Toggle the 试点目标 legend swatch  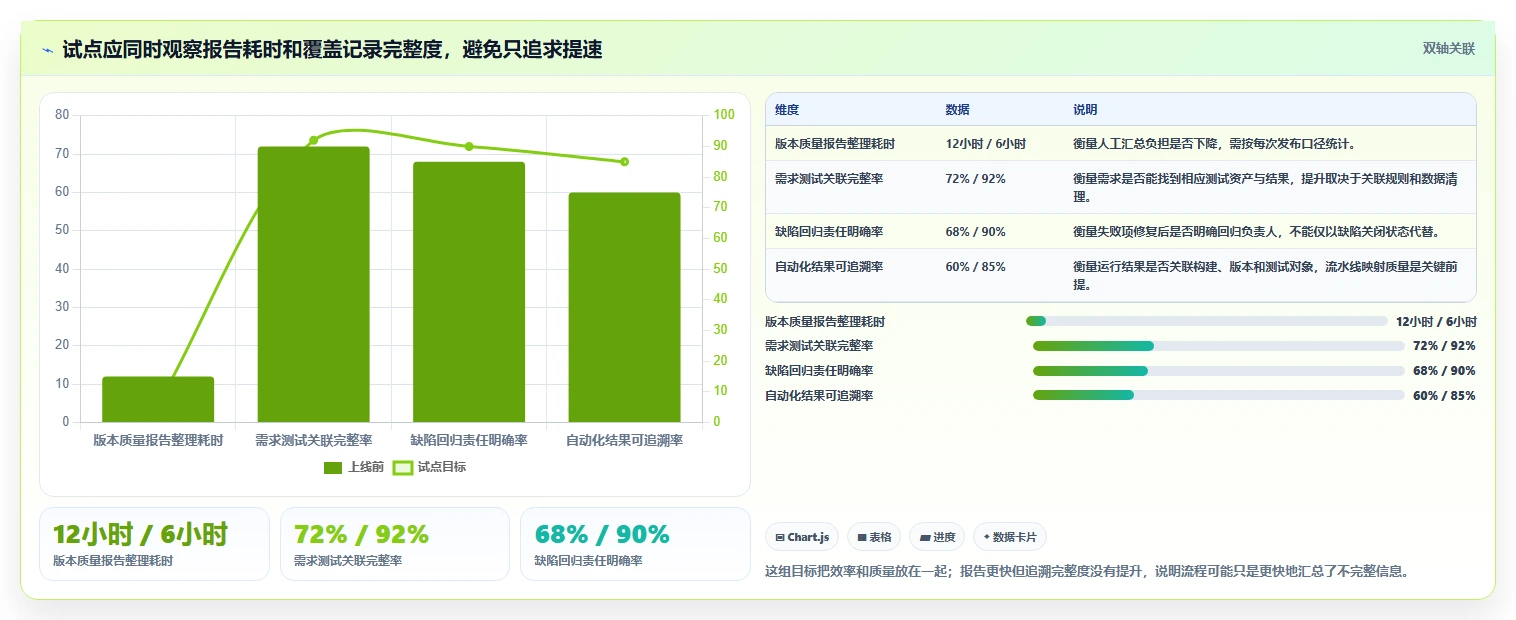tap(403, 467)
